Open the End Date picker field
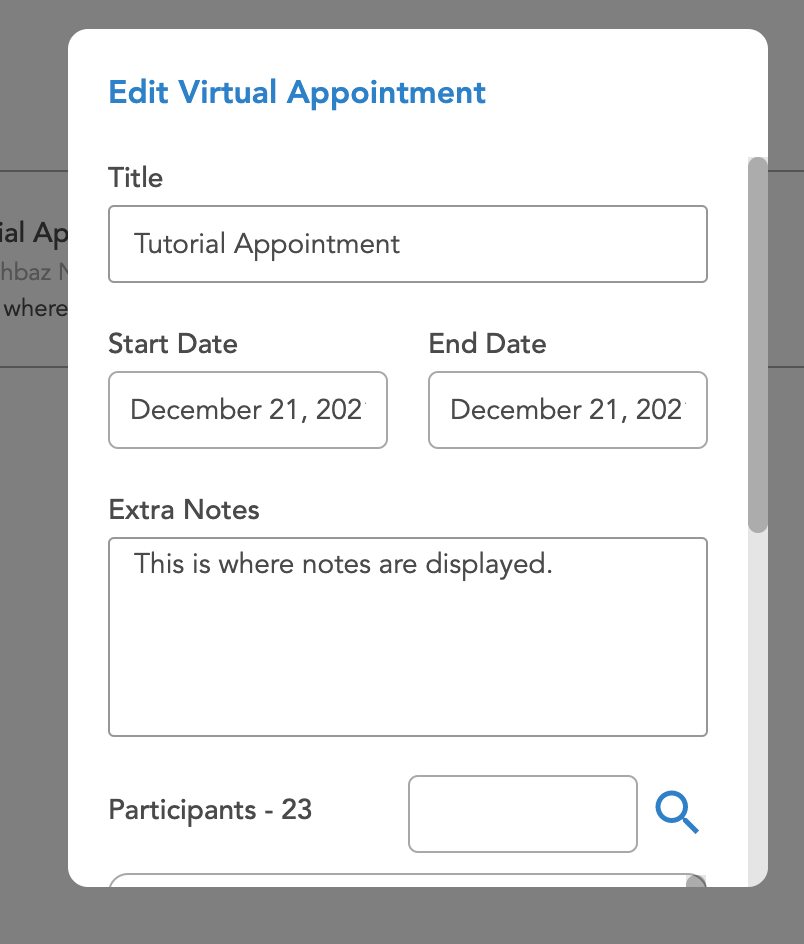This screenshot has width=804, height=944. click(x=568, y=410)
